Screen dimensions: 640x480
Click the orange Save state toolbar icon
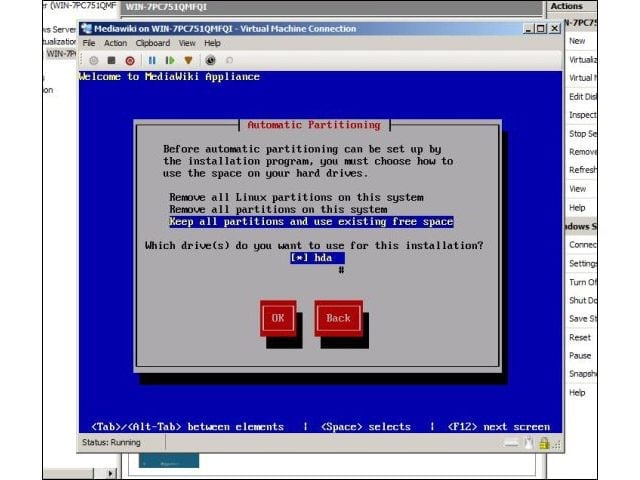click(x=188, y=60)
